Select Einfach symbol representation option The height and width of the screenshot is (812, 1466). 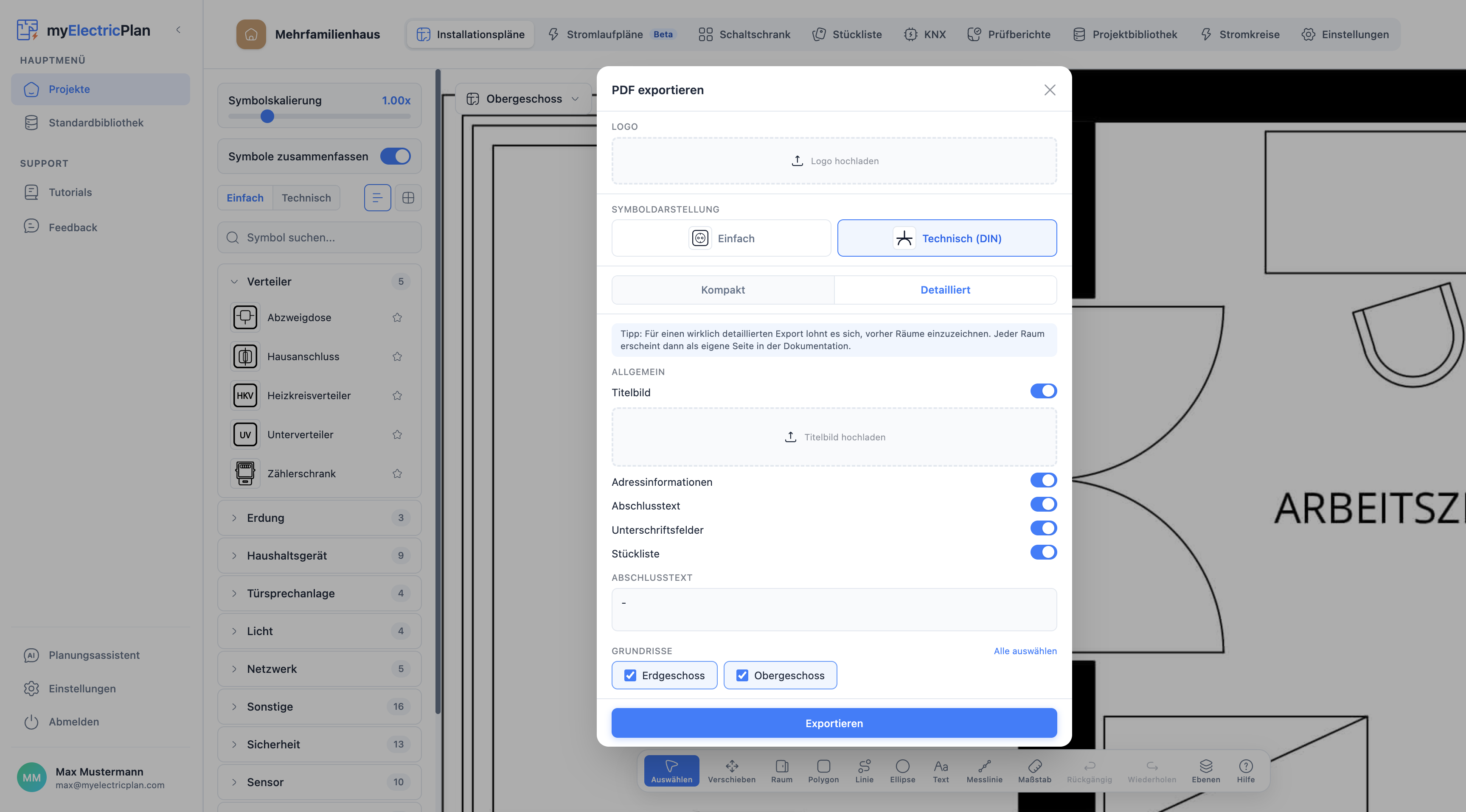(721, 238)
